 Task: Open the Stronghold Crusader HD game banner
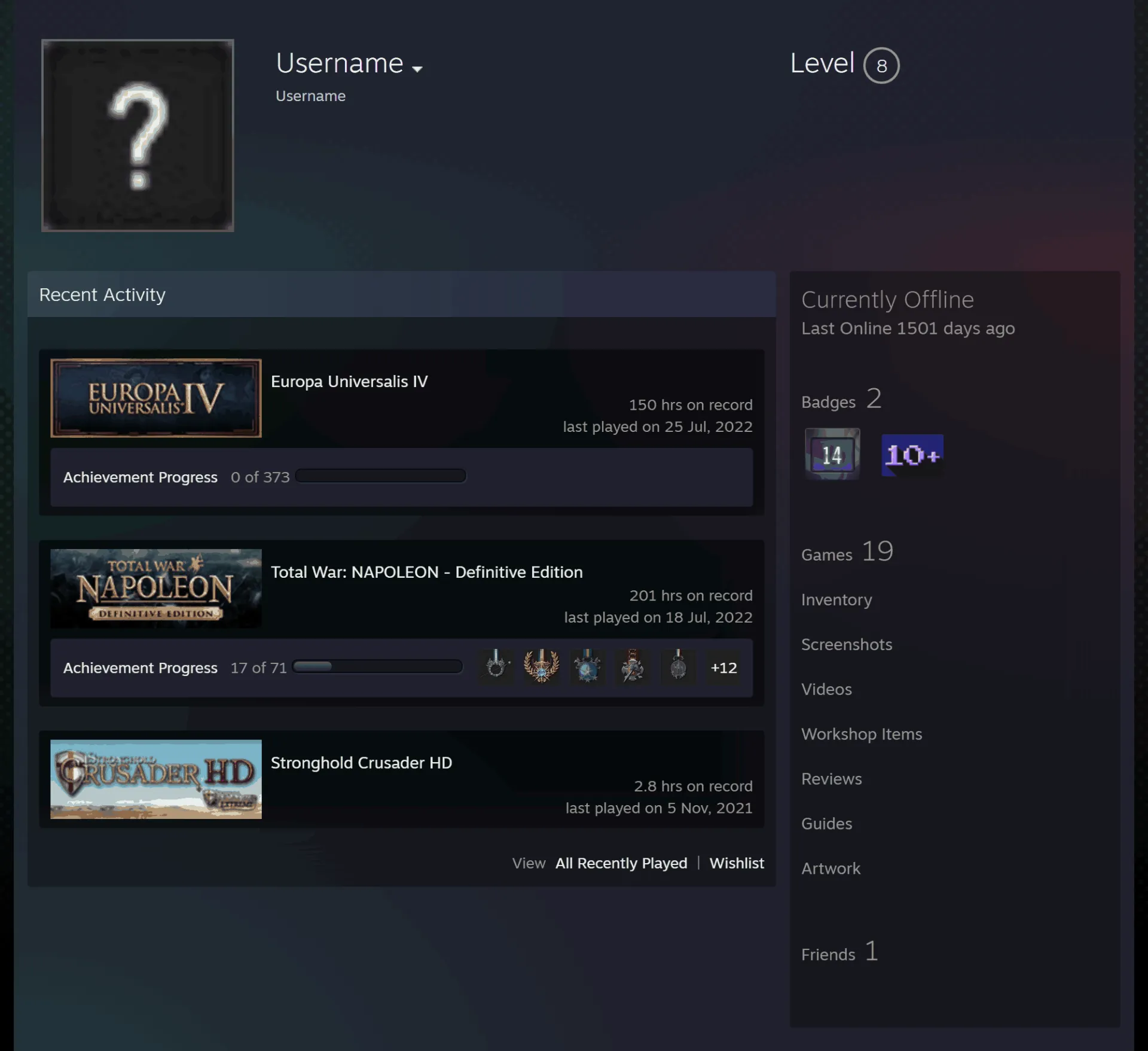pos(156,779)
